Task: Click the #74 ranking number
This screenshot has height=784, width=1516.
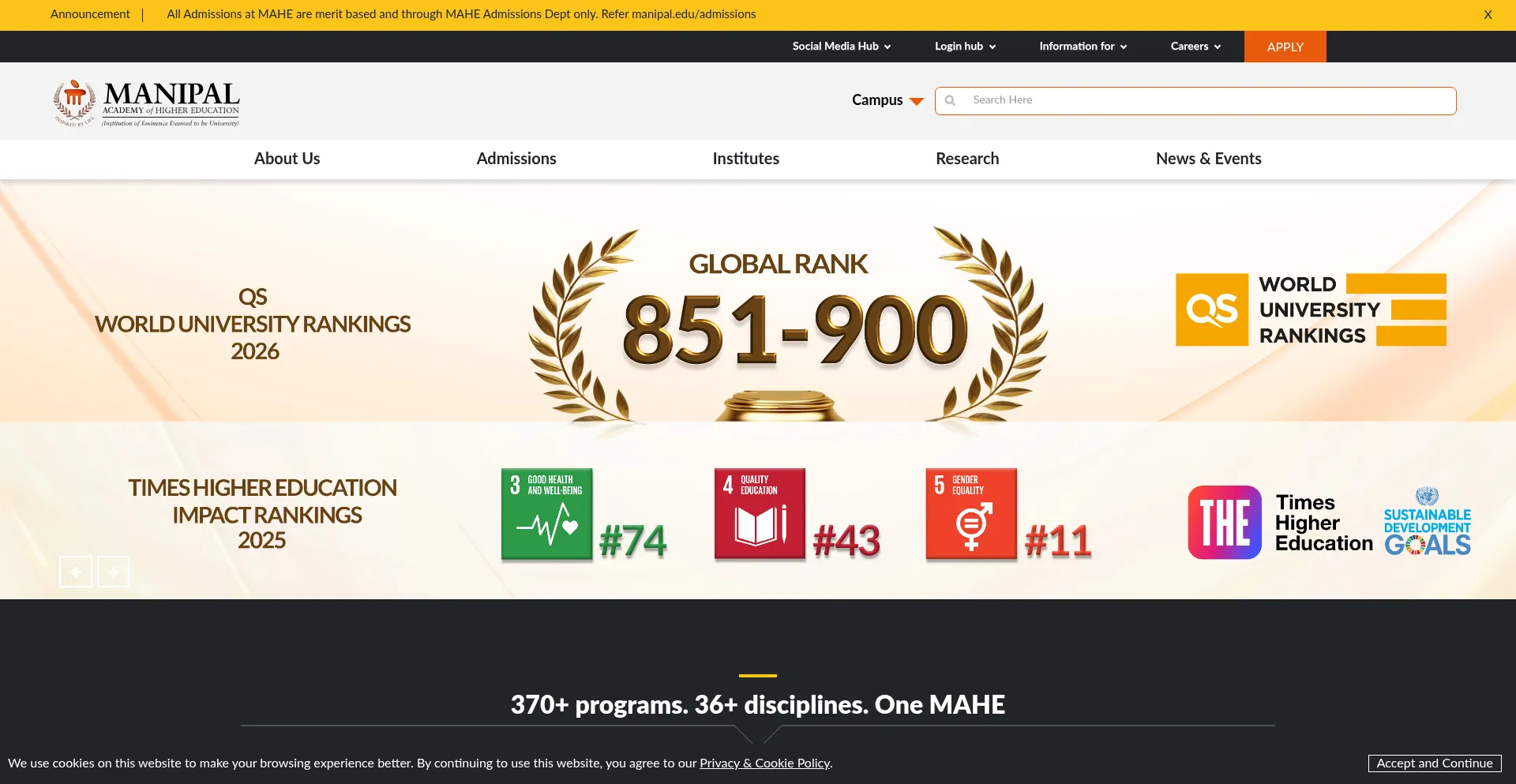Action: (632, 542)
